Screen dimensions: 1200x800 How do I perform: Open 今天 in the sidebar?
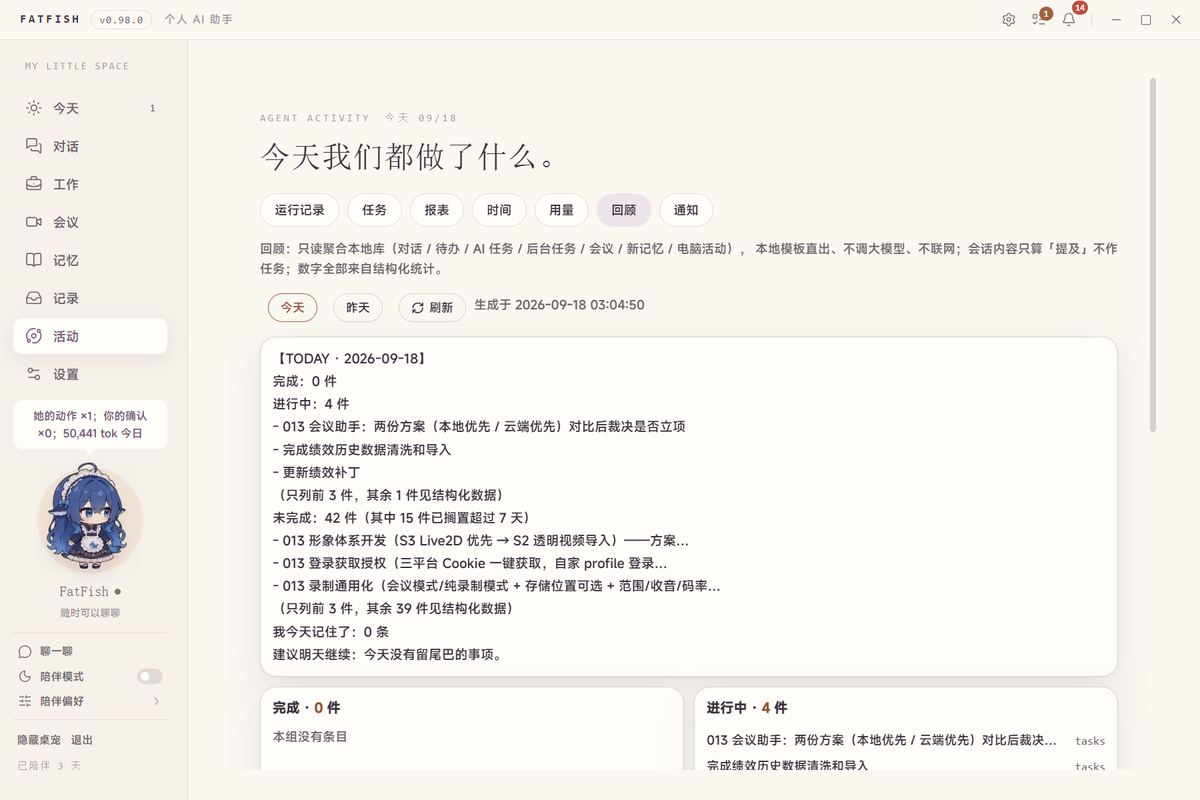coord(90,108)
